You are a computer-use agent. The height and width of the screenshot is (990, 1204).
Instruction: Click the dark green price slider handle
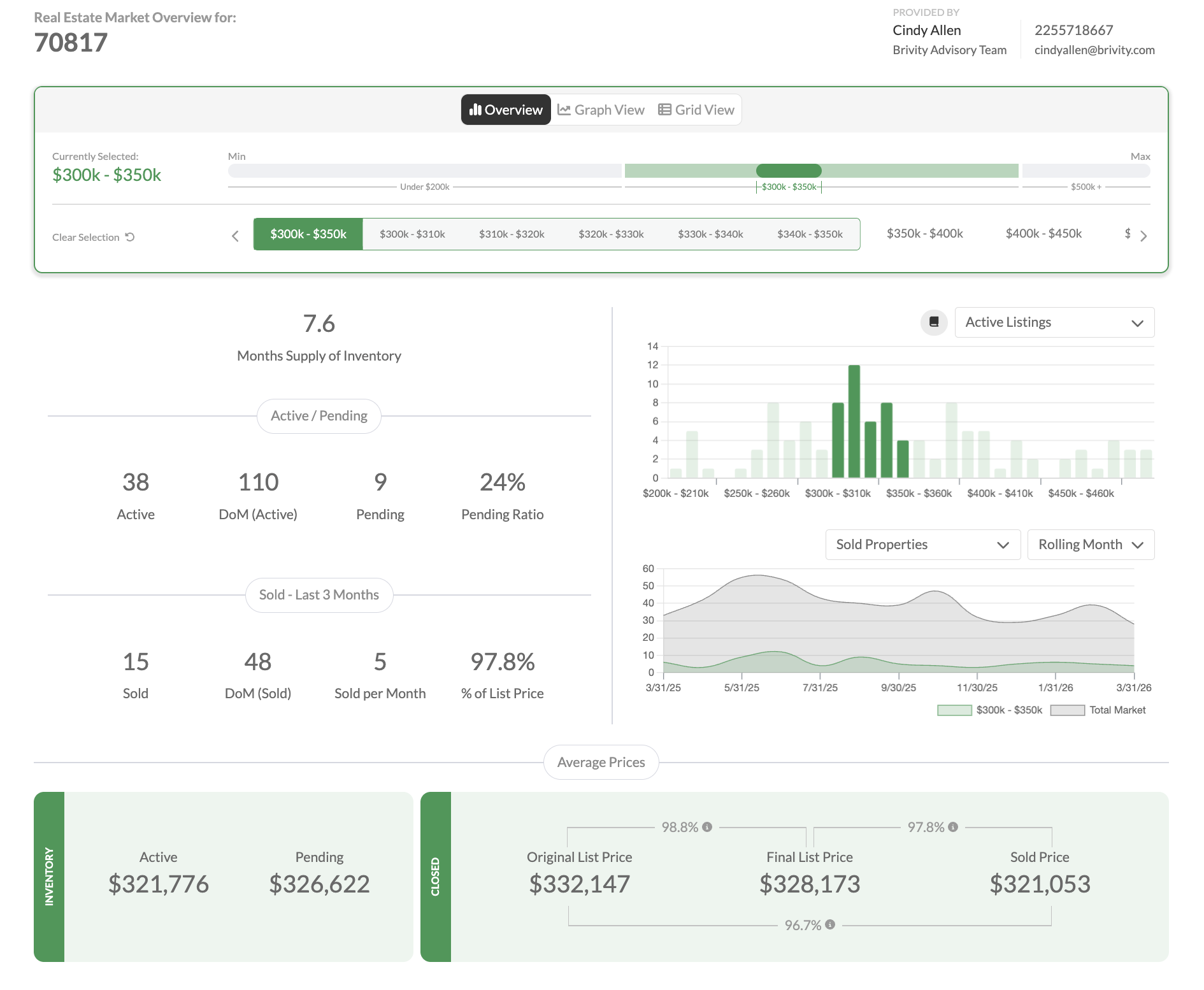click(x=789, y=171)
